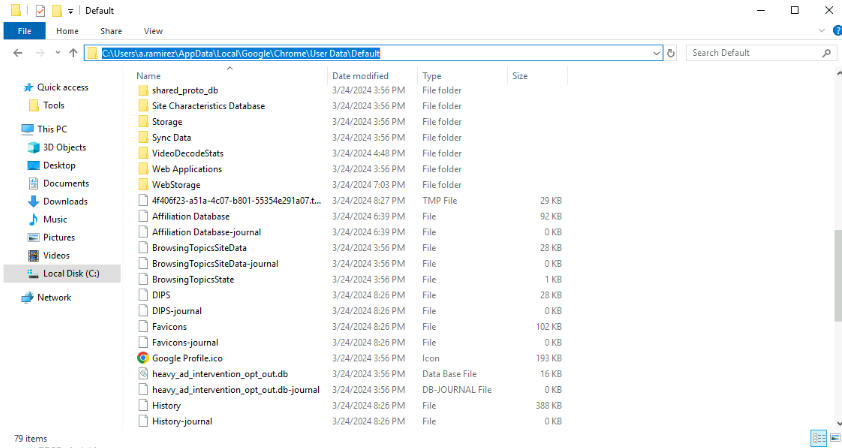This screenshot has width=842, height=448.
Task: Click the Search Default input box
Action: [x=752, y=53]
